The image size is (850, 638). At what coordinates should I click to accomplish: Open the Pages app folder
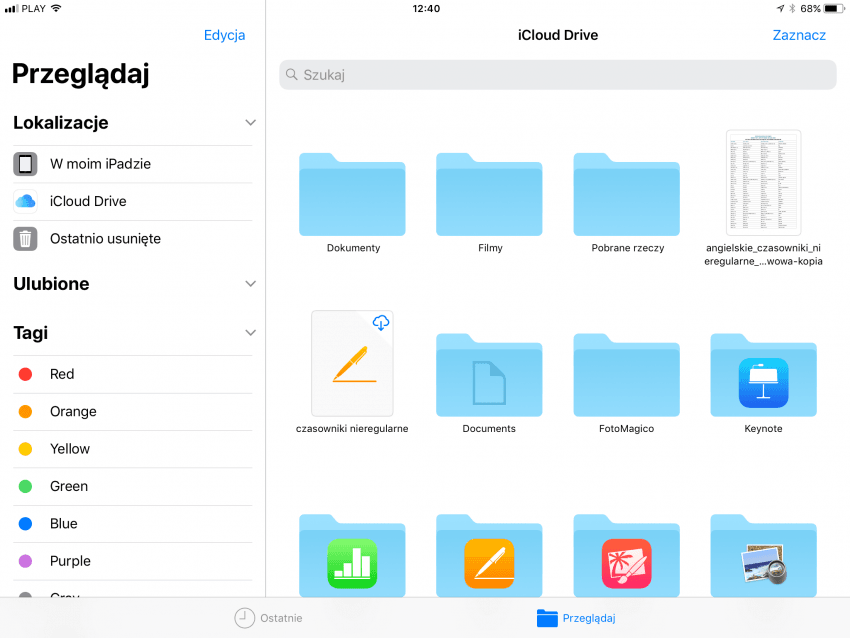click(489, 556)
